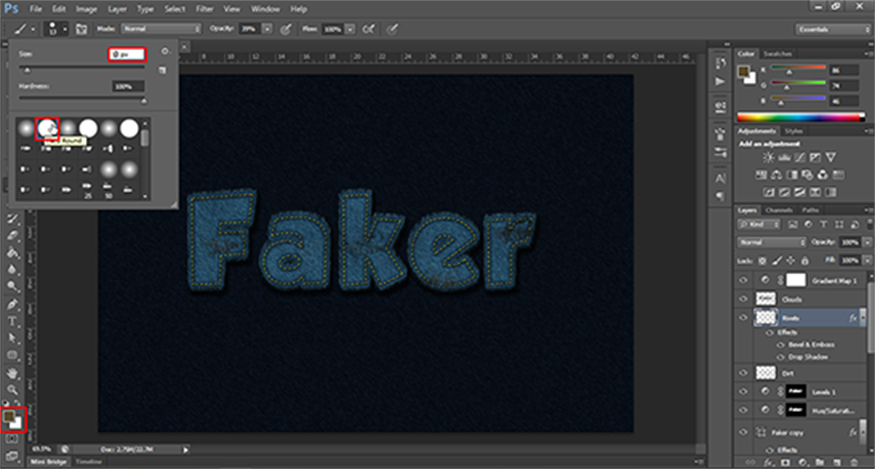Switch to the Swatches tab
Screen dimensions: 875x469
pyautogui.click(x=777, y=53)
